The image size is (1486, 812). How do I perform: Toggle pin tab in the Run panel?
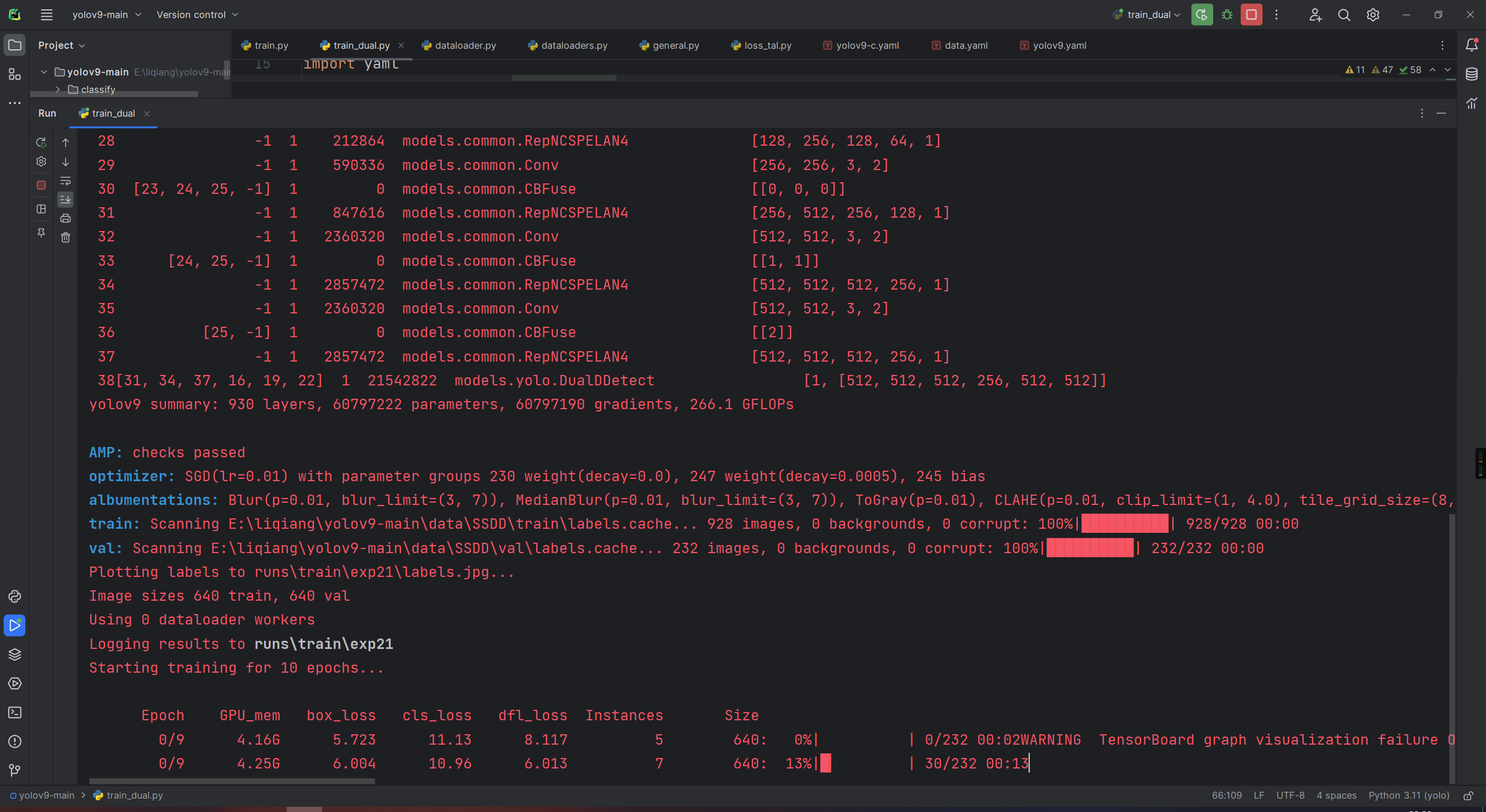point(41,232)
